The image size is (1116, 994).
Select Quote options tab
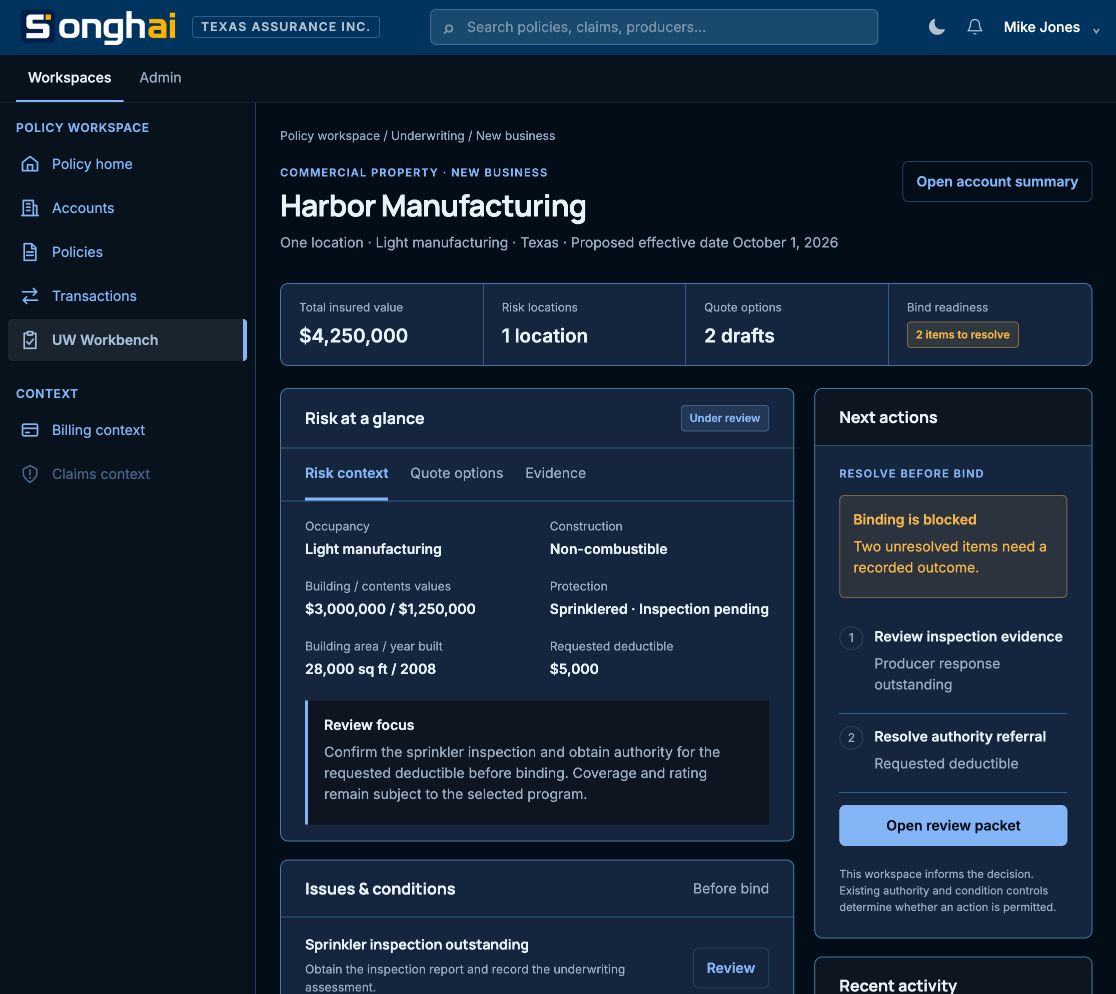click(x=456, y=473)
